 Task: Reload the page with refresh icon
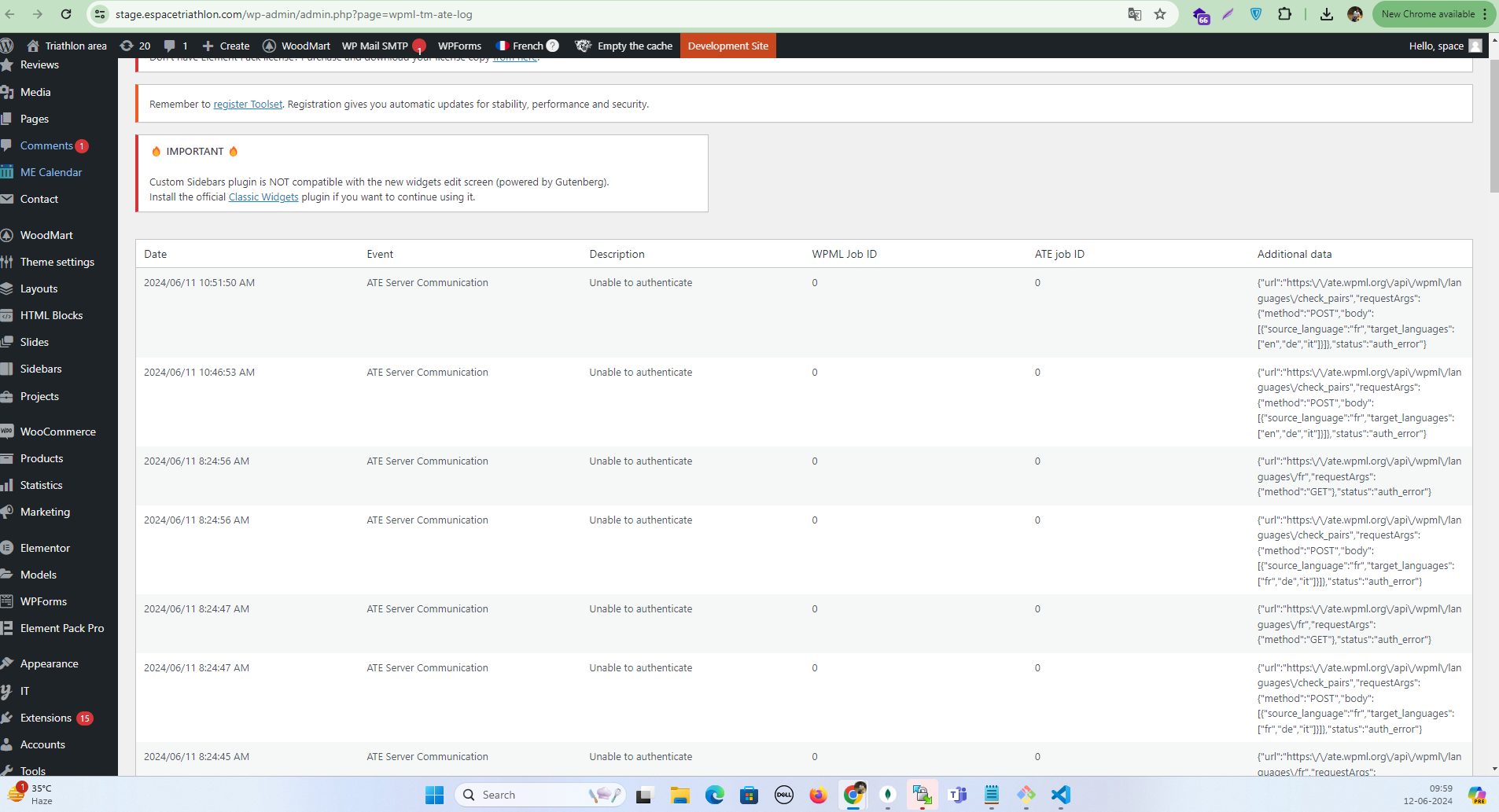[66, 14]
